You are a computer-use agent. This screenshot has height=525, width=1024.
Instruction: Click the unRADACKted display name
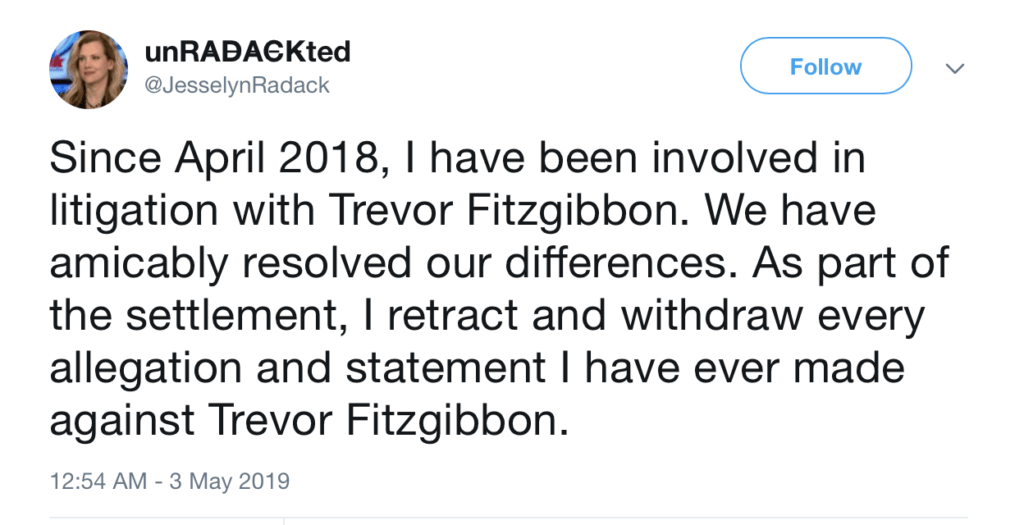point(248,52)
